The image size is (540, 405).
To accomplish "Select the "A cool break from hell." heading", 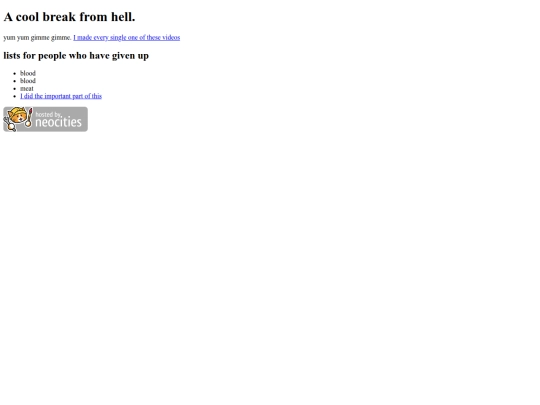I will tap(69, 17).
